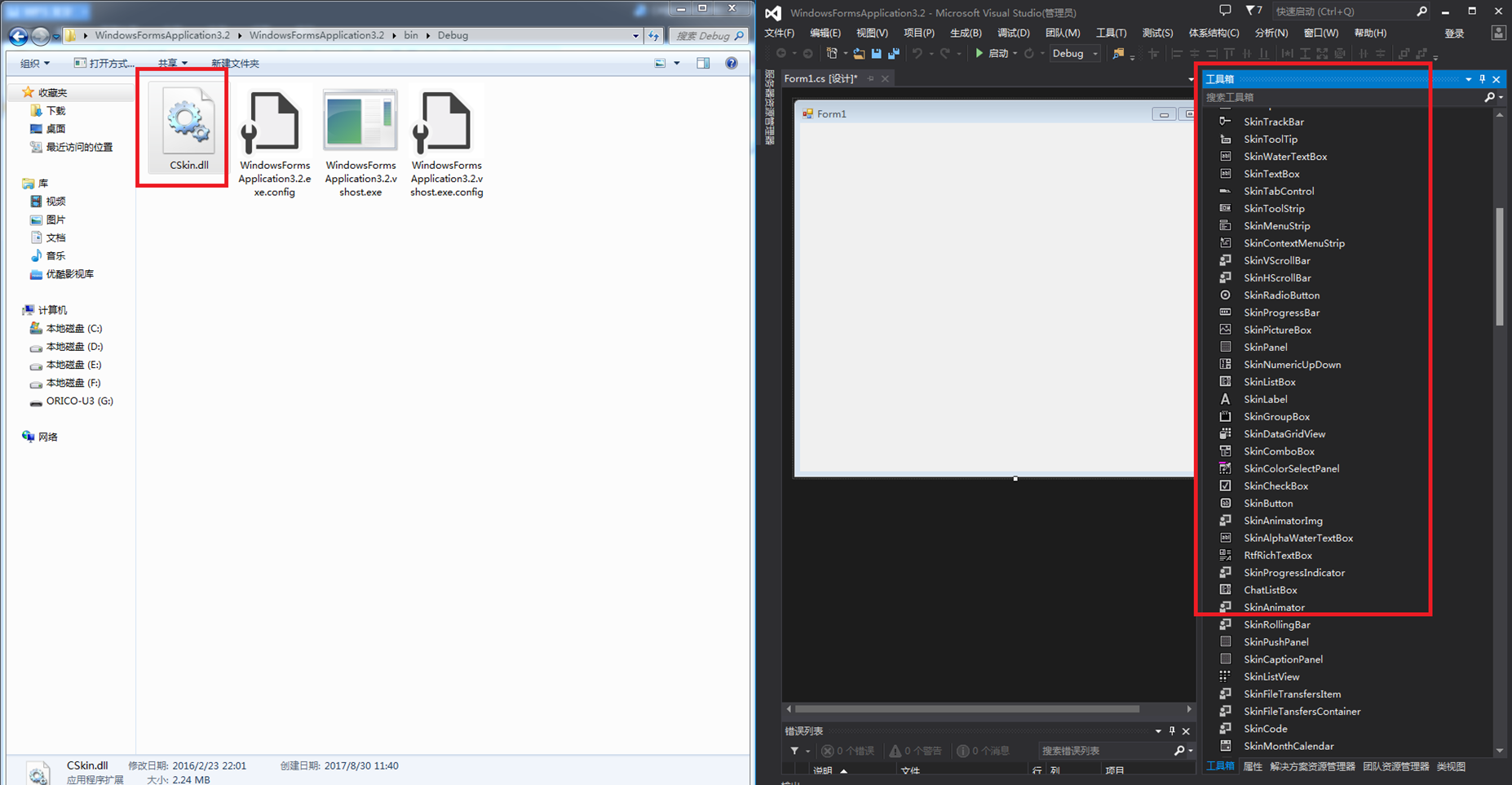
Task: Open error list panel options dropdown
Action: coord(1158,731)
